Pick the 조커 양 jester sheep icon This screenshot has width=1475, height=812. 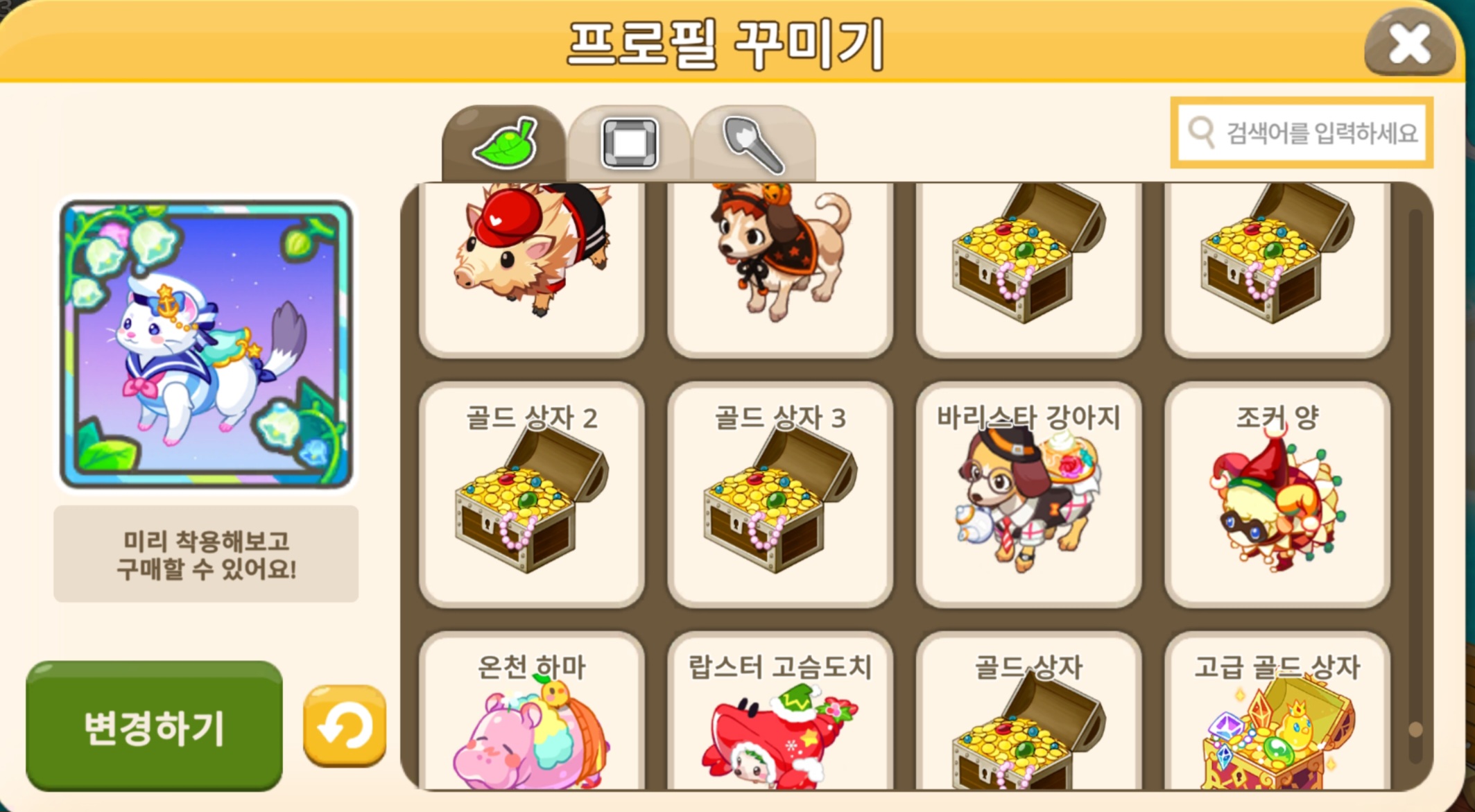click(x=1277, y=495)
